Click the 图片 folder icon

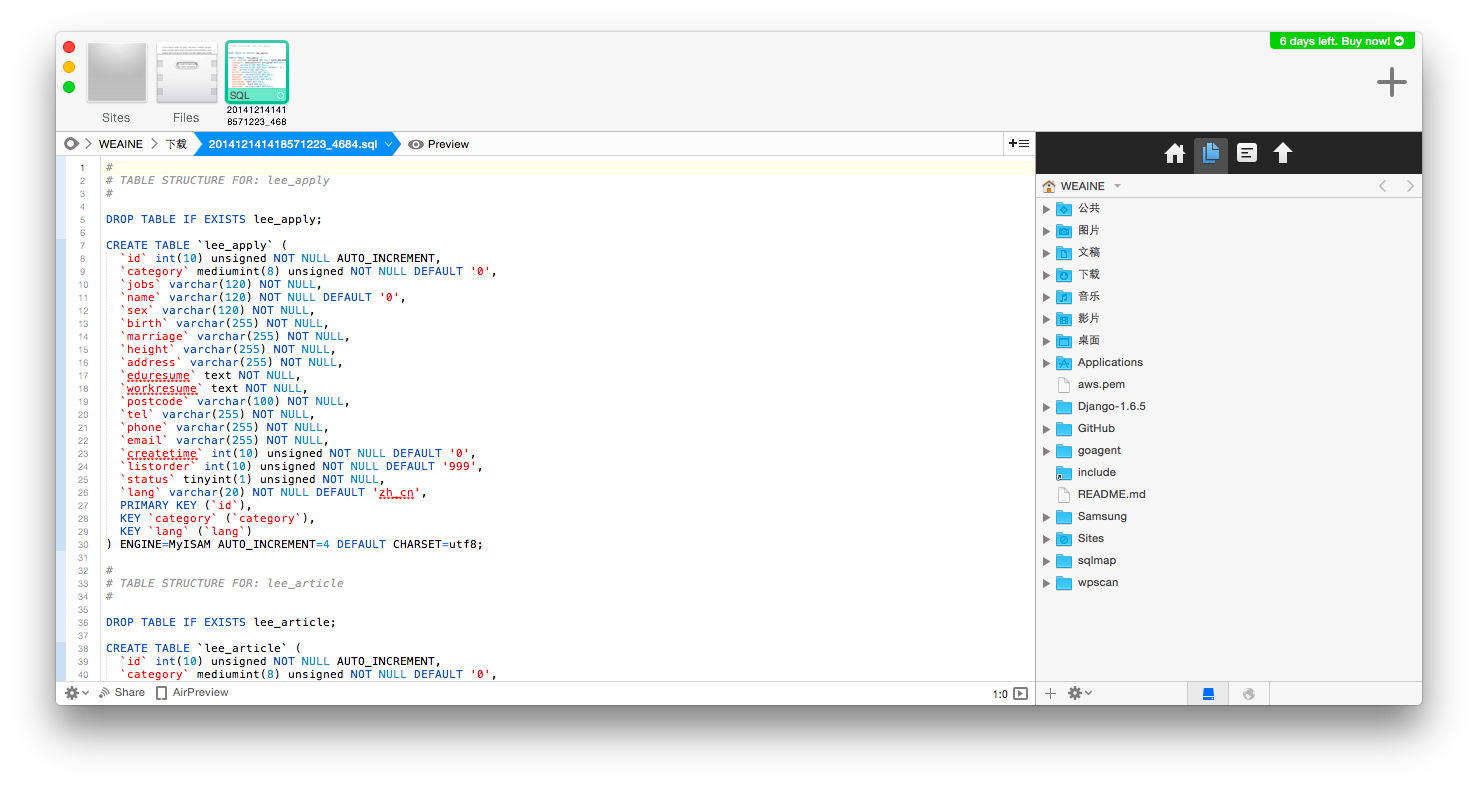tap(1064, 231)
